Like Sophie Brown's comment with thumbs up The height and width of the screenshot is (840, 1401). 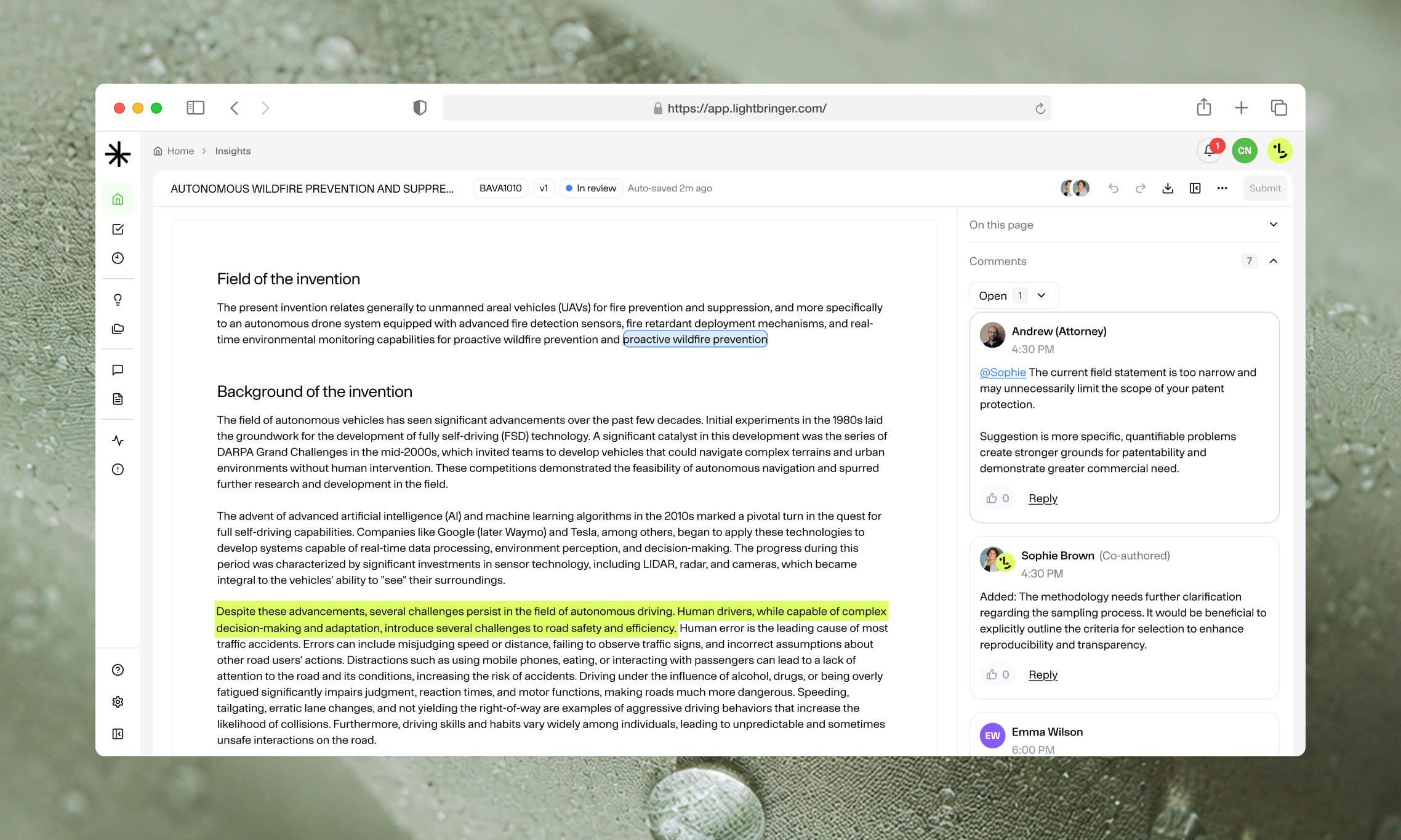(x=998, y=675)
